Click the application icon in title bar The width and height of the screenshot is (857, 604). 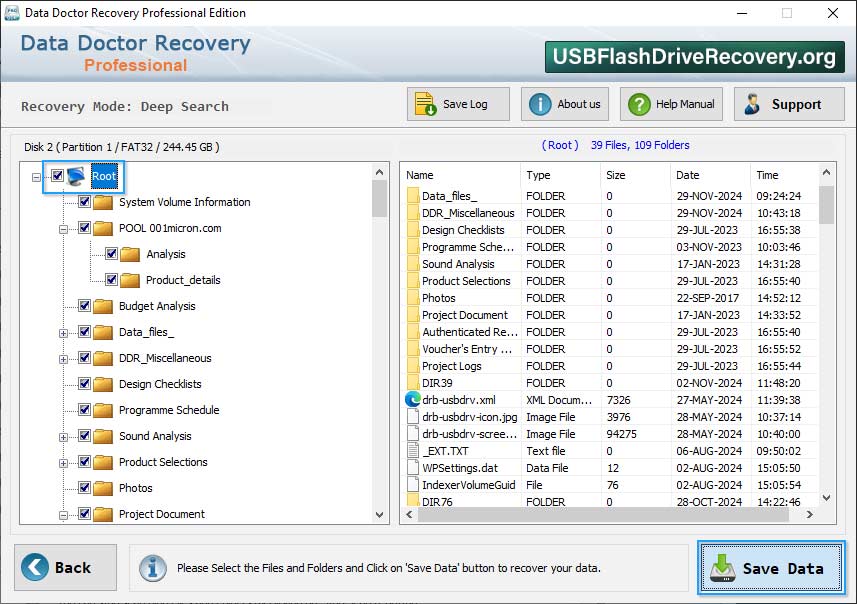(12, 13)
